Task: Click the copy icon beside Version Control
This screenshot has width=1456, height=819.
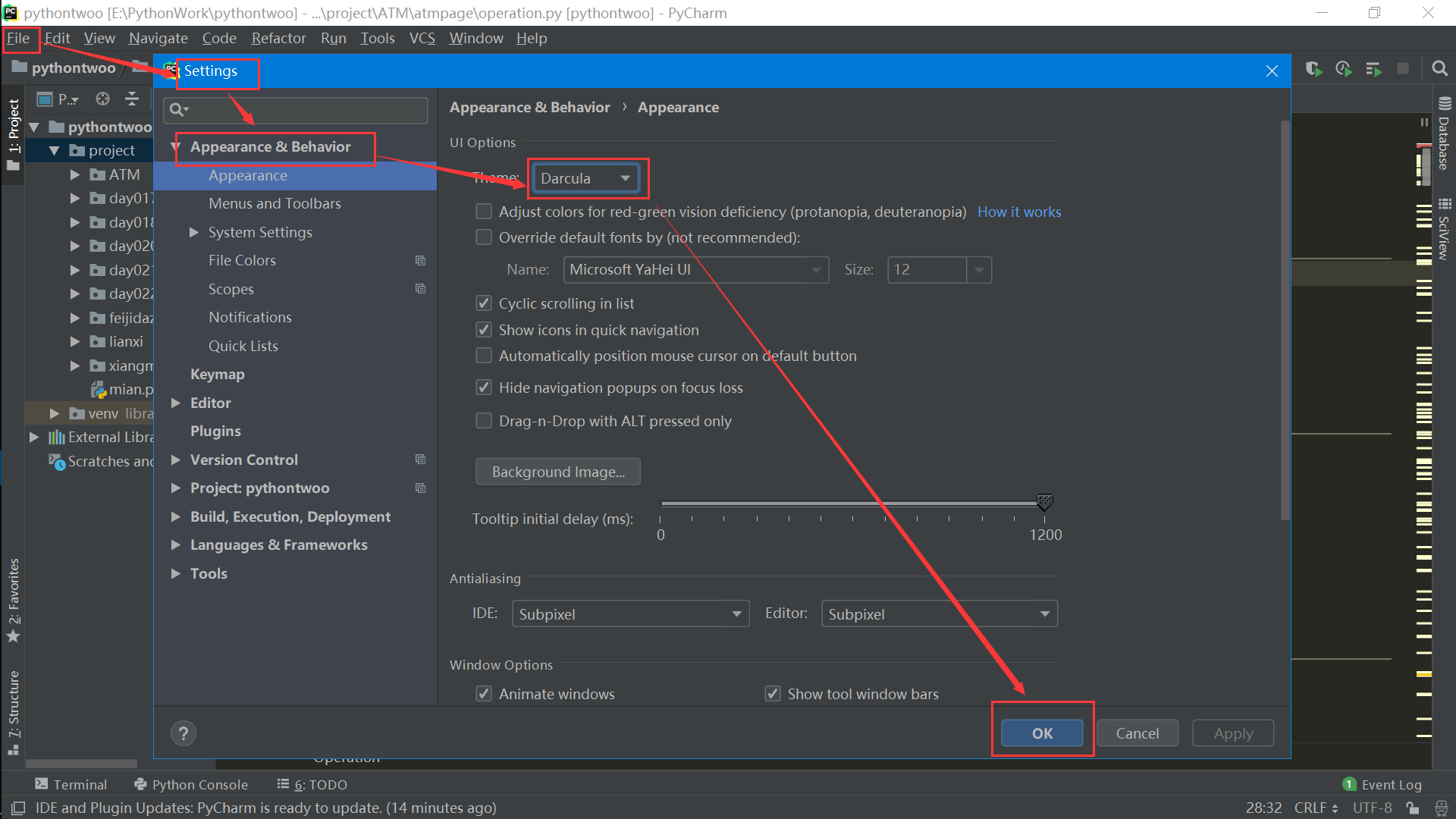Action: point(420,460)
